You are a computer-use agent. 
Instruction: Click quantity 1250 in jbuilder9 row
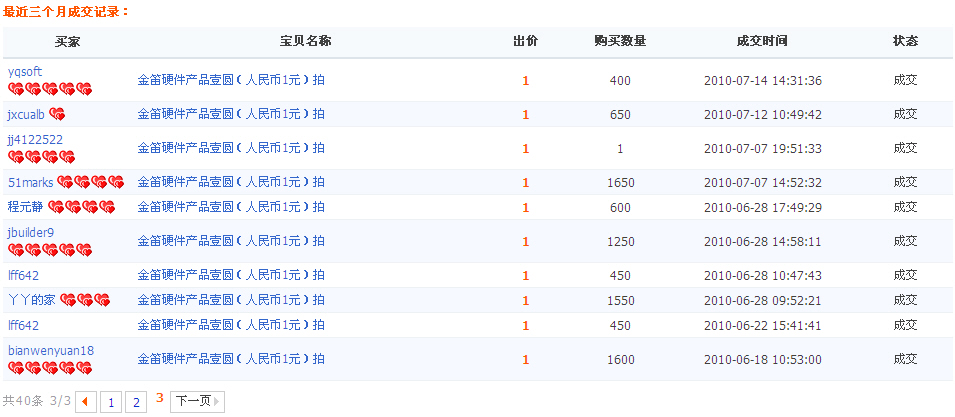tap(621, 242)
